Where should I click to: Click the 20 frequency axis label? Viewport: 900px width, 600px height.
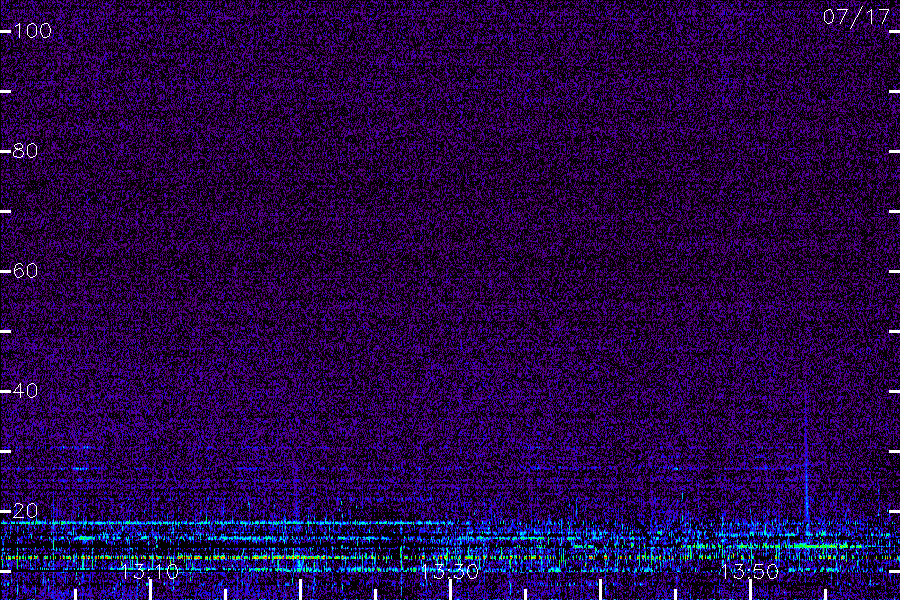point(25,510)
